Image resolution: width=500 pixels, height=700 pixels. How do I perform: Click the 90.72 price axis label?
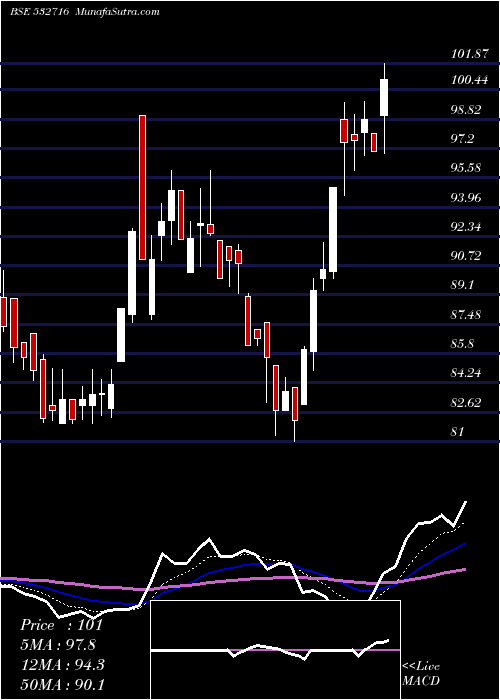[466, 256]
